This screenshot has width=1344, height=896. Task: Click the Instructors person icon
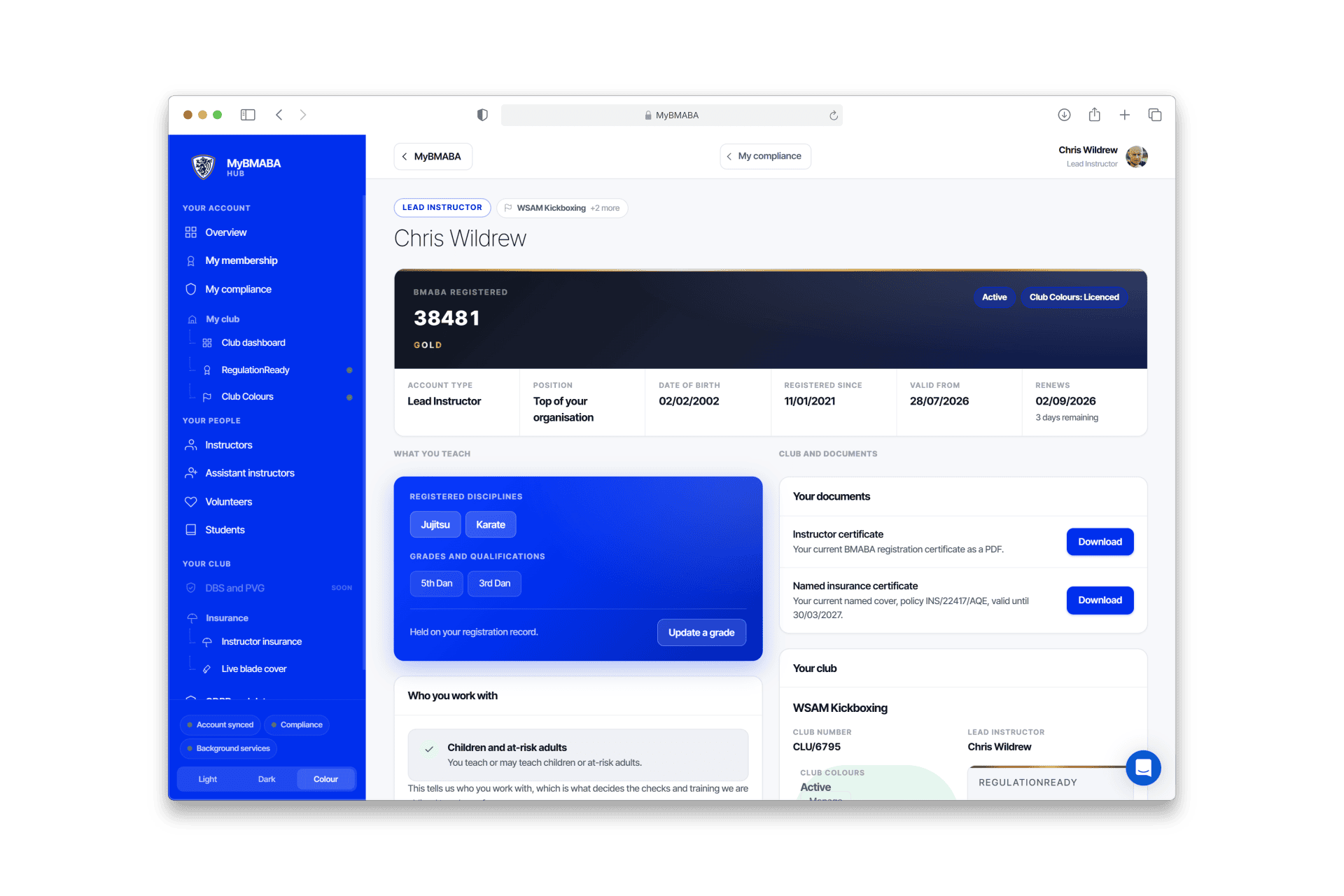(x=190, y=445)
